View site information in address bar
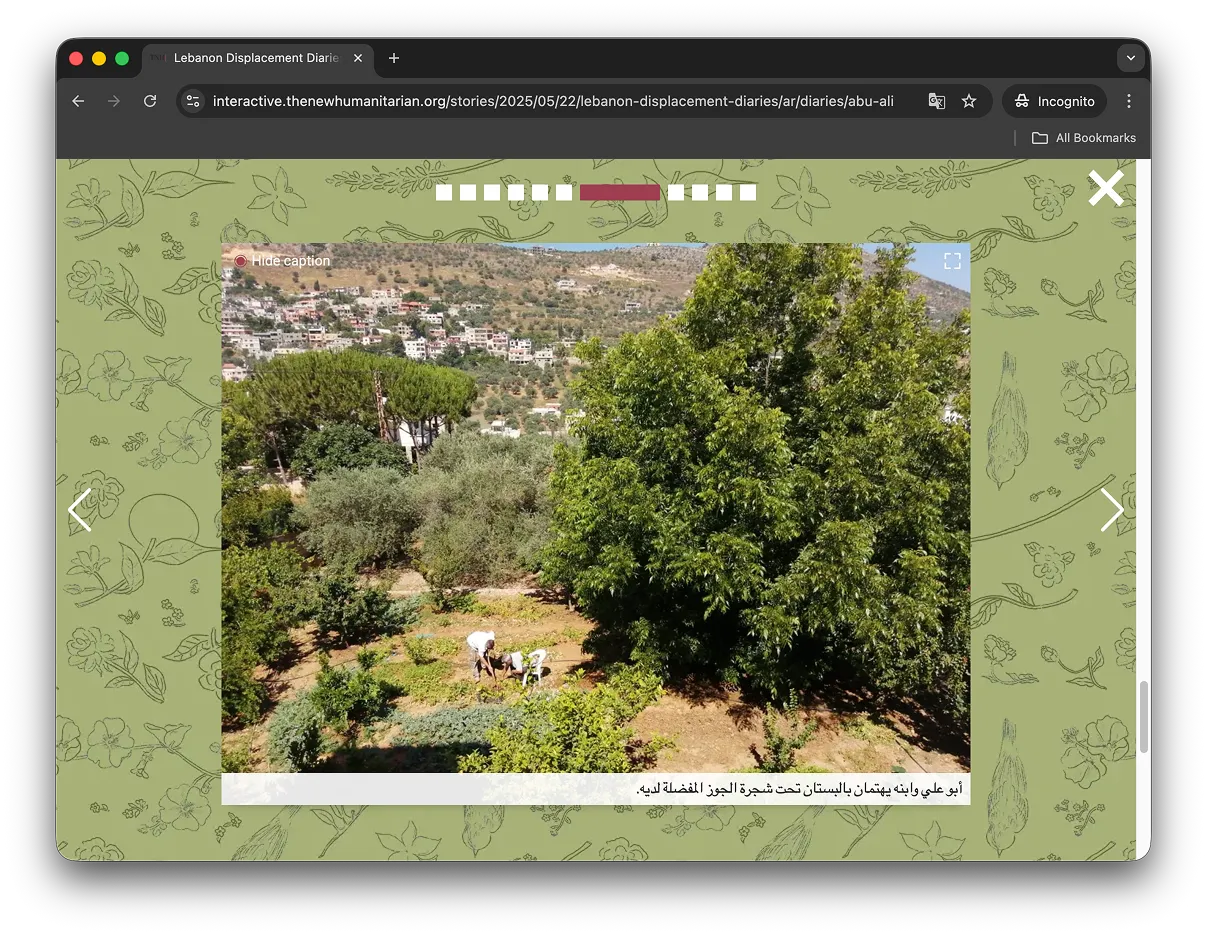 [194, 101]
